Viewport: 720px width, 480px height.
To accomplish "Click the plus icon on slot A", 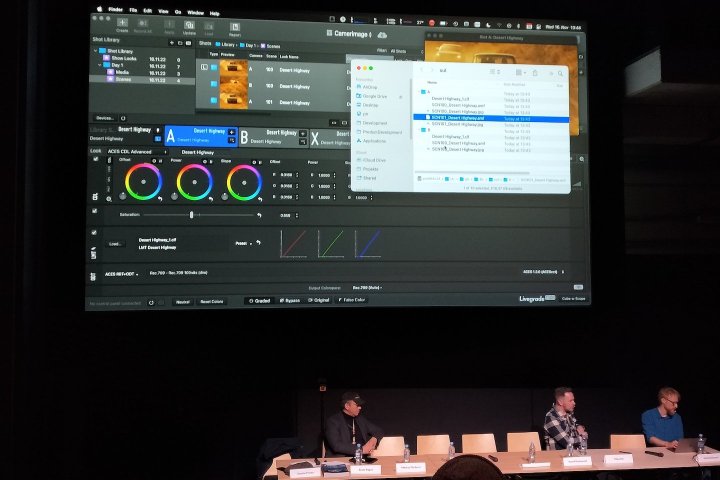I will [231, 132].
